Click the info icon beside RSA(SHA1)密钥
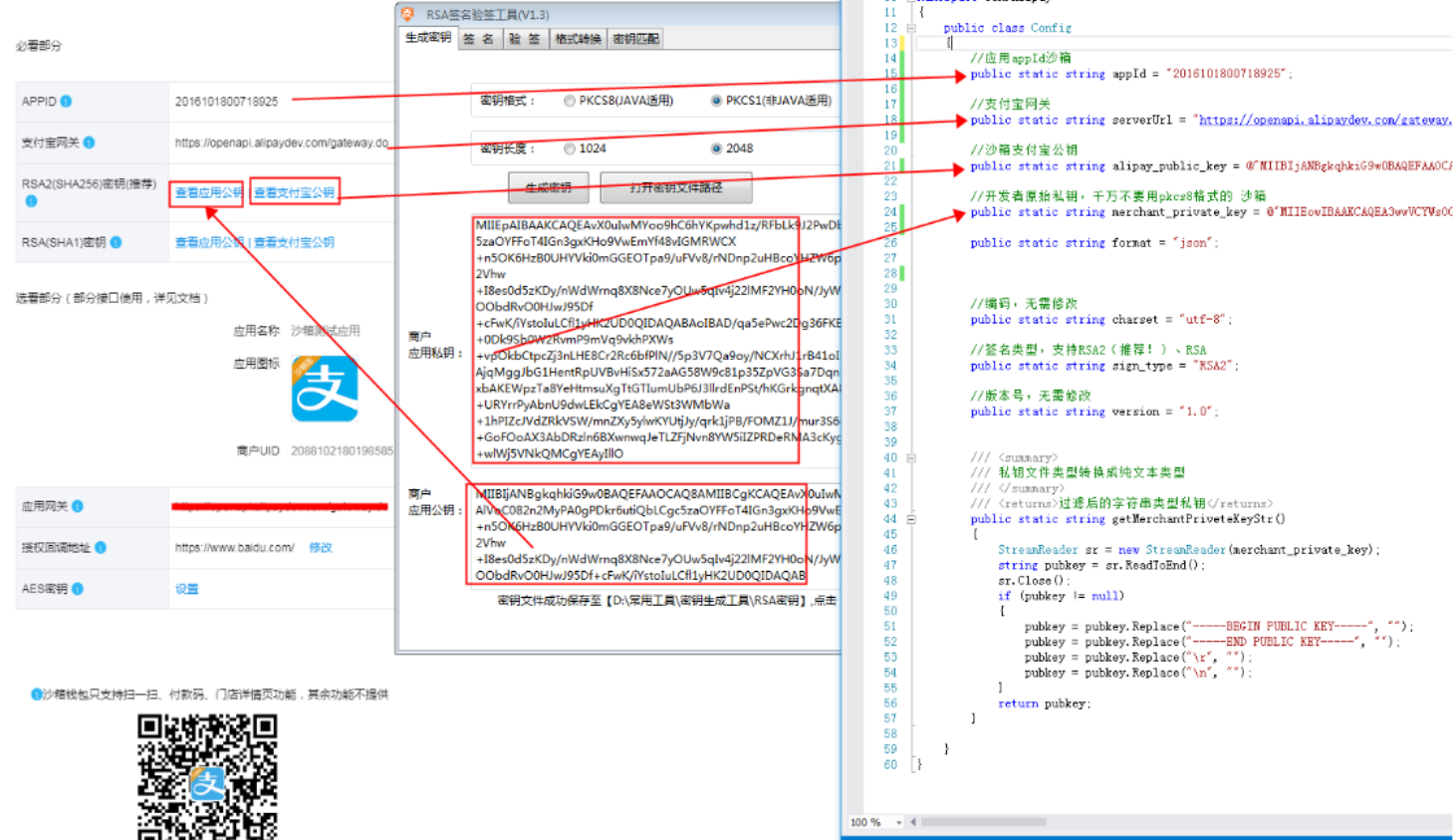The height and width of the screenshot is (840, 1456). coord(116,242)
